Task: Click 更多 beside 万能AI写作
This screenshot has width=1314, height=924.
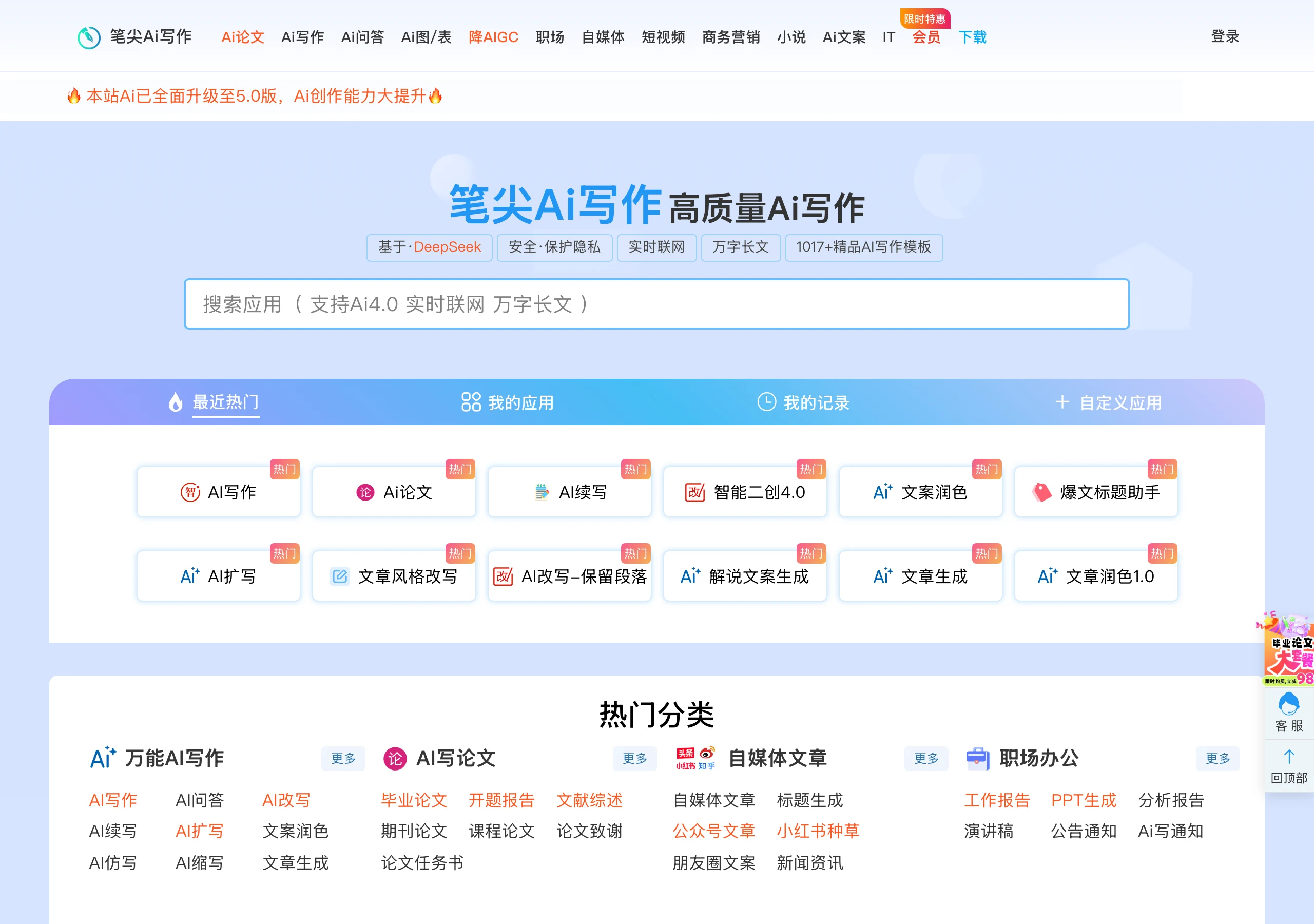Action: tap(343, 759)
